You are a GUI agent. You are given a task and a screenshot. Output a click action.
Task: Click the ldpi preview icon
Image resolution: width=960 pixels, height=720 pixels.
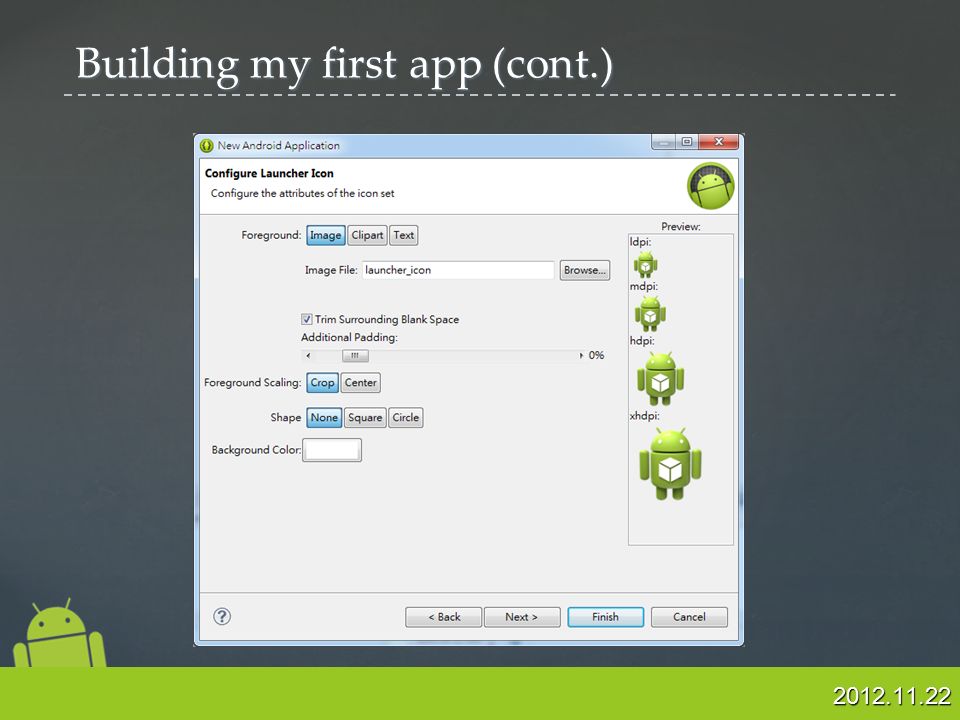(x=645, y=264)
